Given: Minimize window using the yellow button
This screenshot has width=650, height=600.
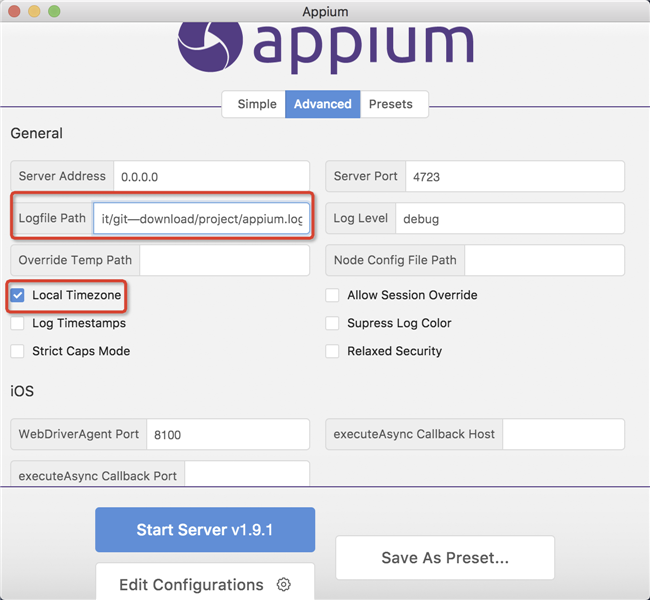Looking at the screenshot, I should click(x=34, y=11).
